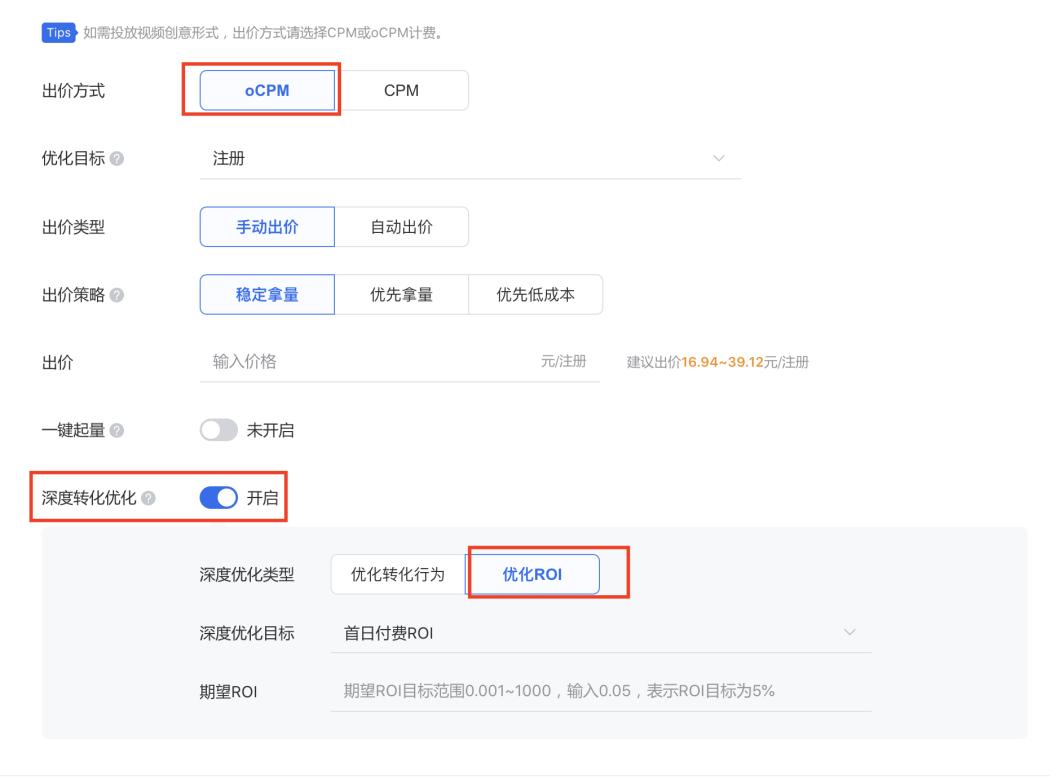Select the CPM bidding method
1050x783 pixels.
(401, 90)
